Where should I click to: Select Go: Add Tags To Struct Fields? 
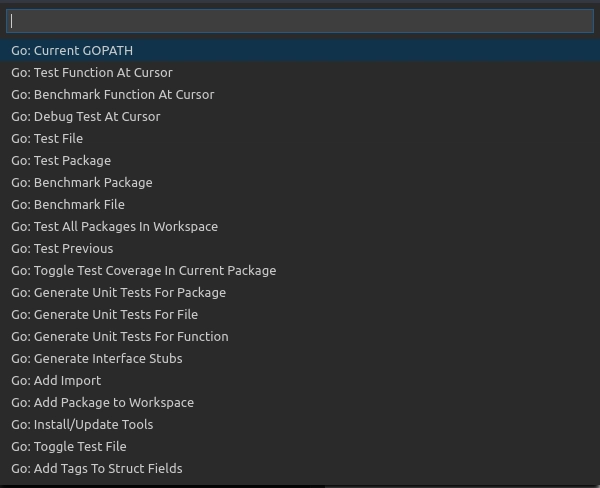pyautogui.click(x=300, y=468)
